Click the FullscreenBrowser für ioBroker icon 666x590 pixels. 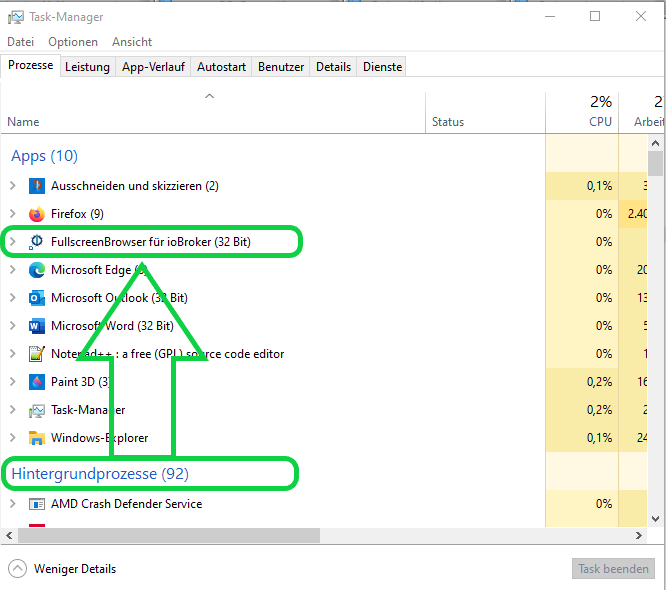point(37,242)
